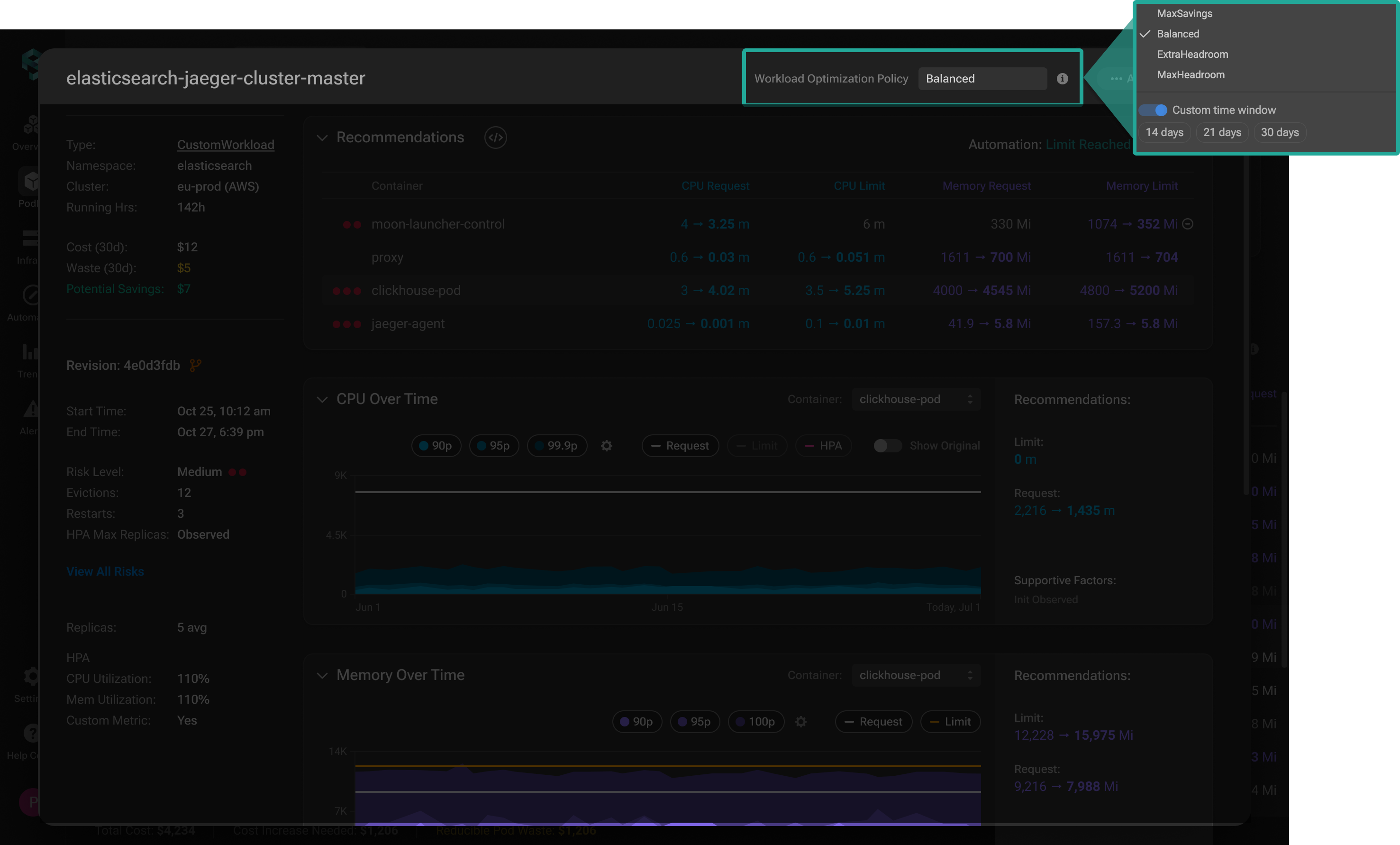Click the CPU request recommendation 2,216 → 1,435 m

pos(1064,511)
